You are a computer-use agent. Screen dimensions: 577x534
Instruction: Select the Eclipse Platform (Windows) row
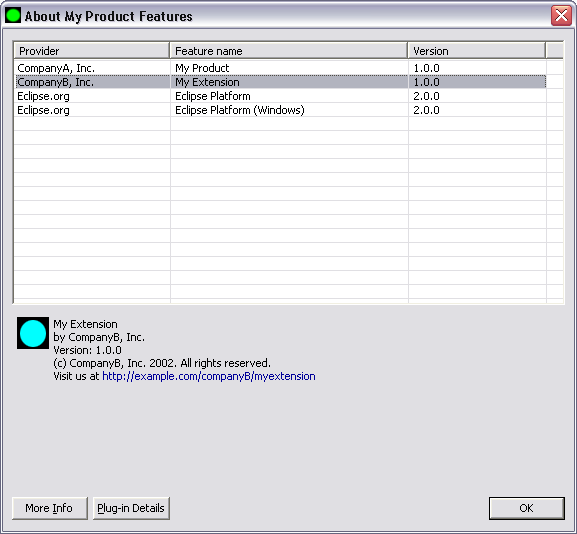click(x=280, y=110)
